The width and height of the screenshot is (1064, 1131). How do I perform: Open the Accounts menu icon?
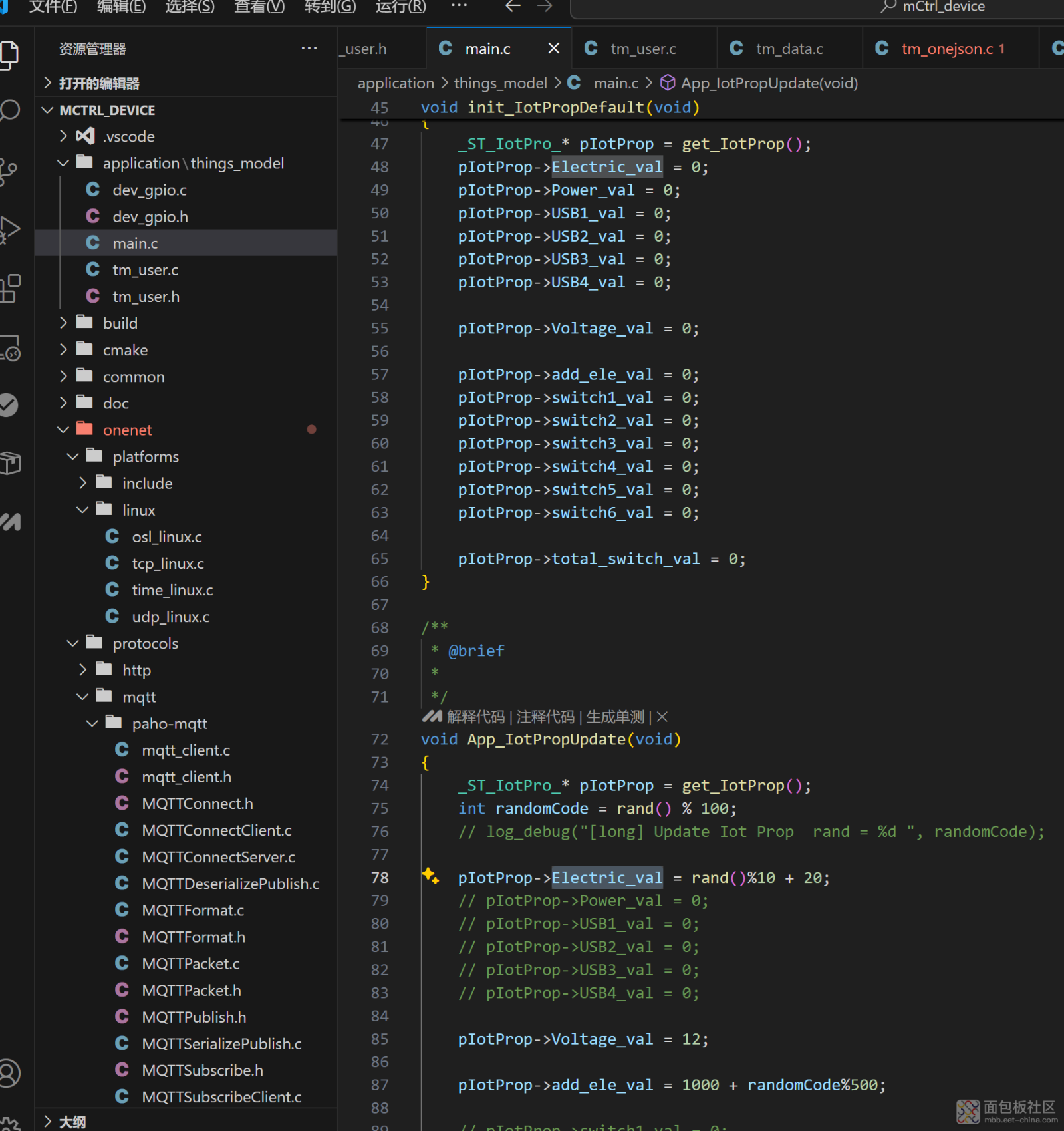click(x=9, y=1072)
